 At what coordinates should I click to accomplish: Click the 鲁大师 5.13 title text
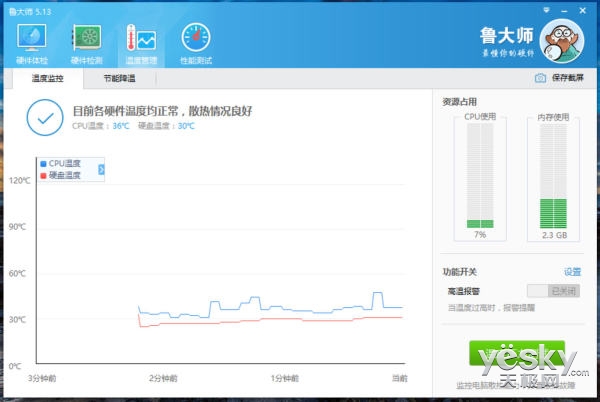30,11
